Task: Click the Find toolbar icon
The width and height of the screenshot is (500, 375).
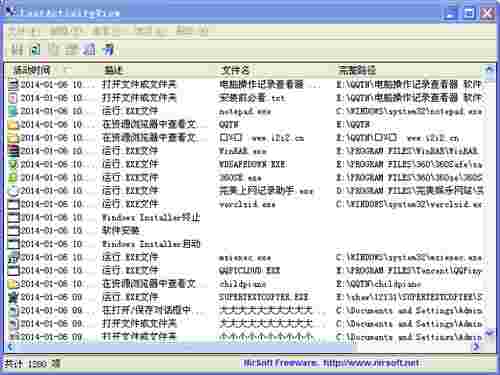Action: tap(89, 50)
